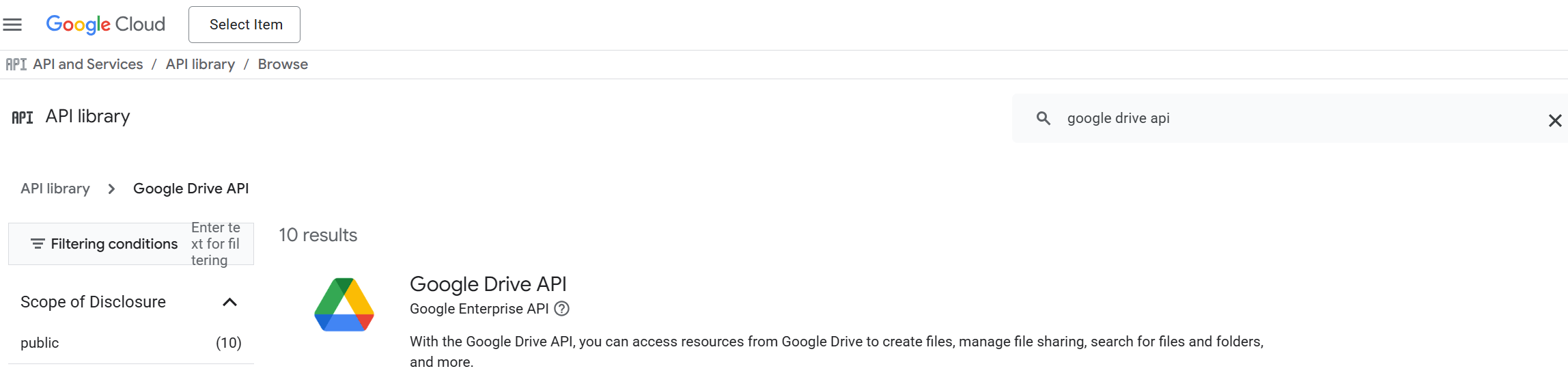Focus the Enter text for filtering field
The width and height of the screenshot is (1568, 386).
pyautogui.click(x=216, y=244)
